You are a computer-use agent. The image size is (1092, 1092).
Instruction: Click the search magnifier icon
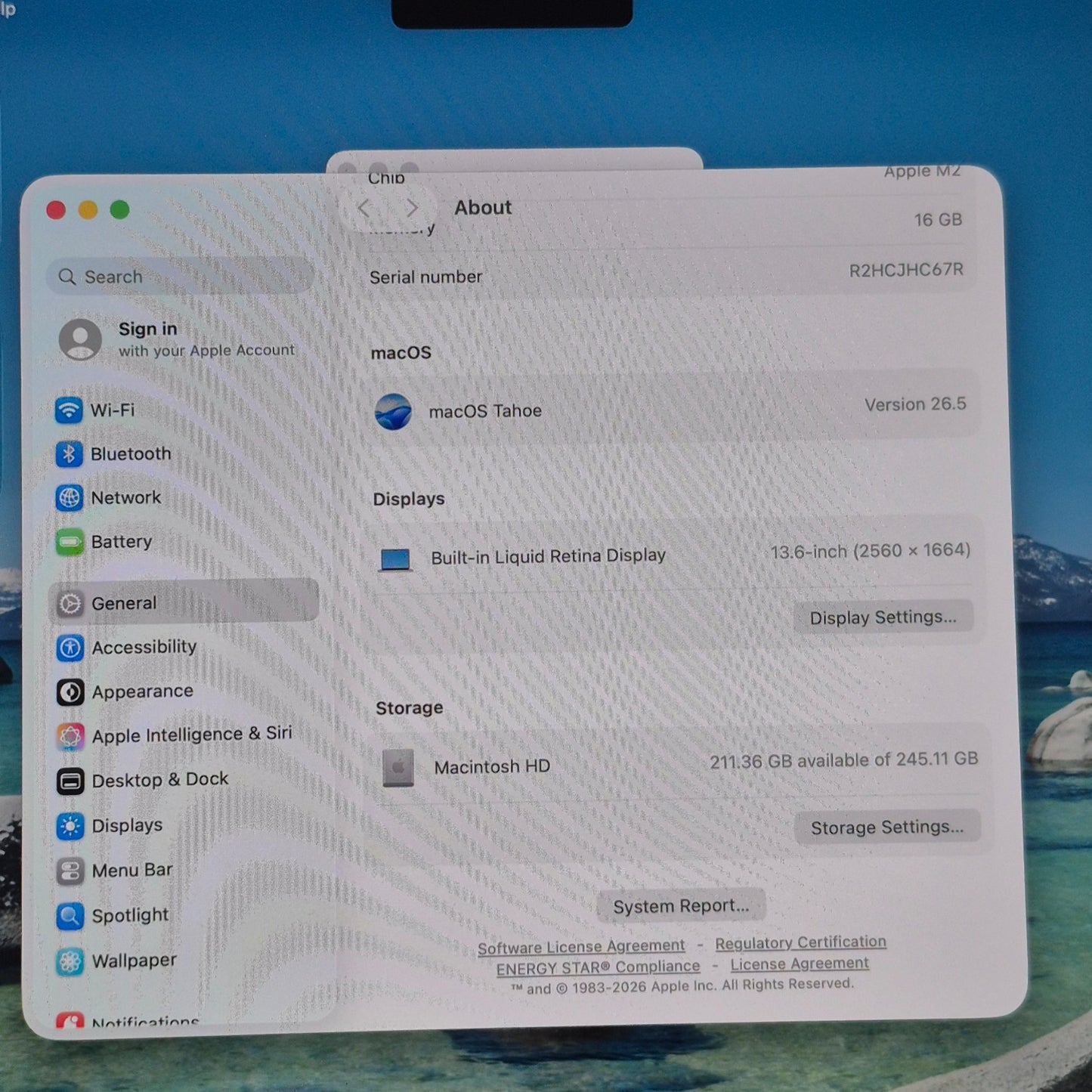pos(67,277)
